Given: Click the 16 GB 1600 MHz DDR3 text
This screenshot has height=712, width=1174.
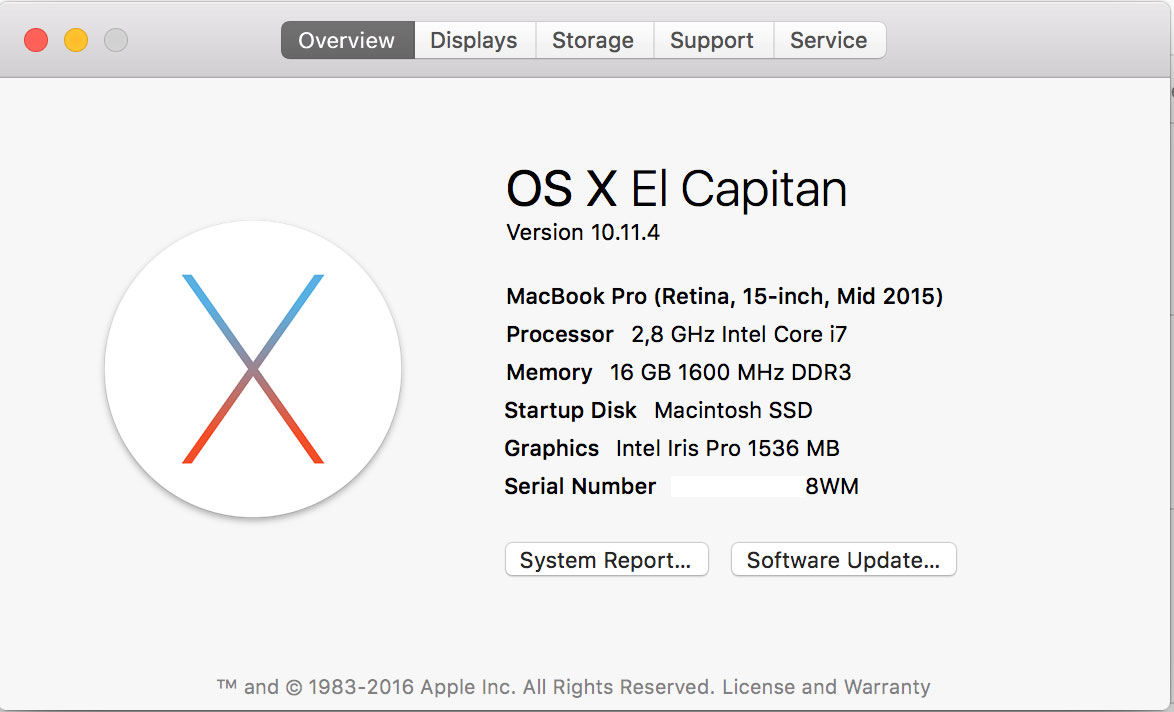Looking at the screenshot, I should click(730, 372).
